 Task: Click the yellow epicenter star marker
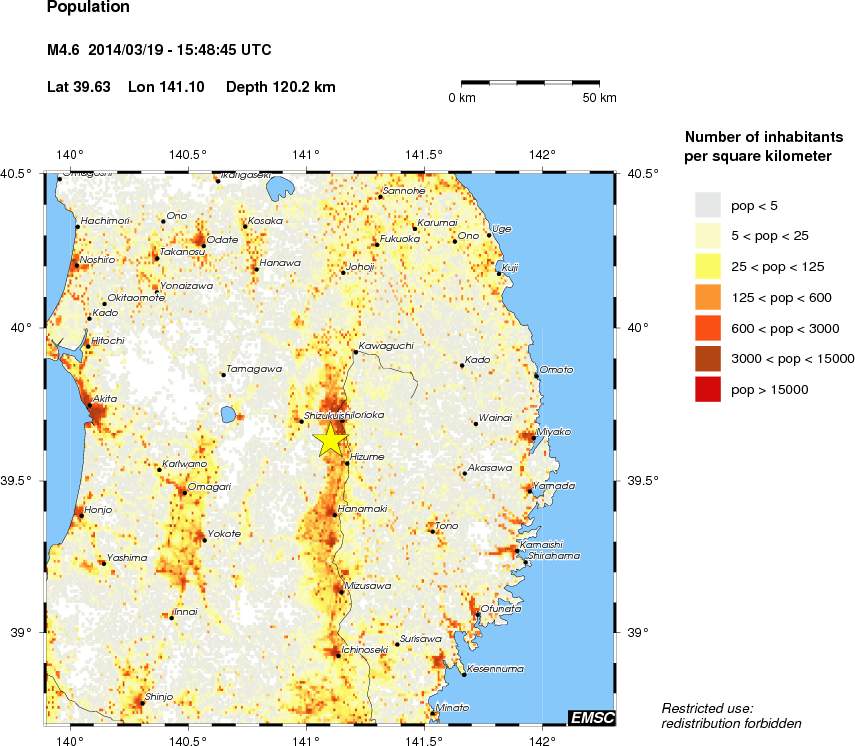click(x=329, y=440)
